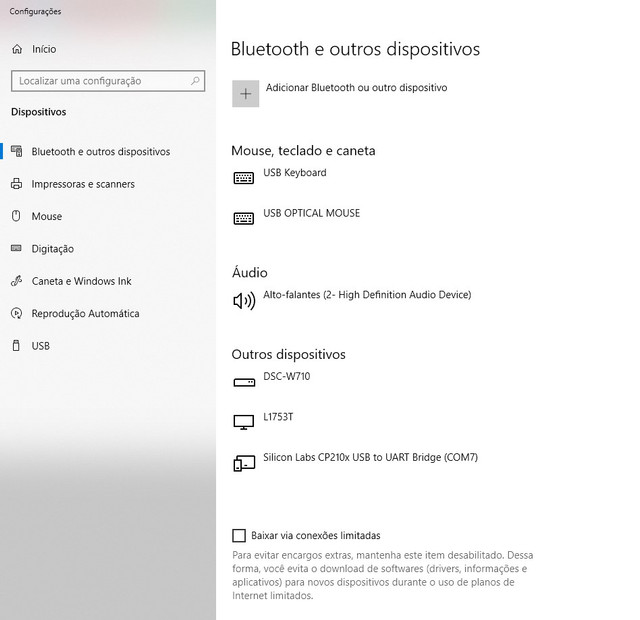Open Impressoras e scanners section
Screen dimensions: 640x620
click(x=82, y=184)
